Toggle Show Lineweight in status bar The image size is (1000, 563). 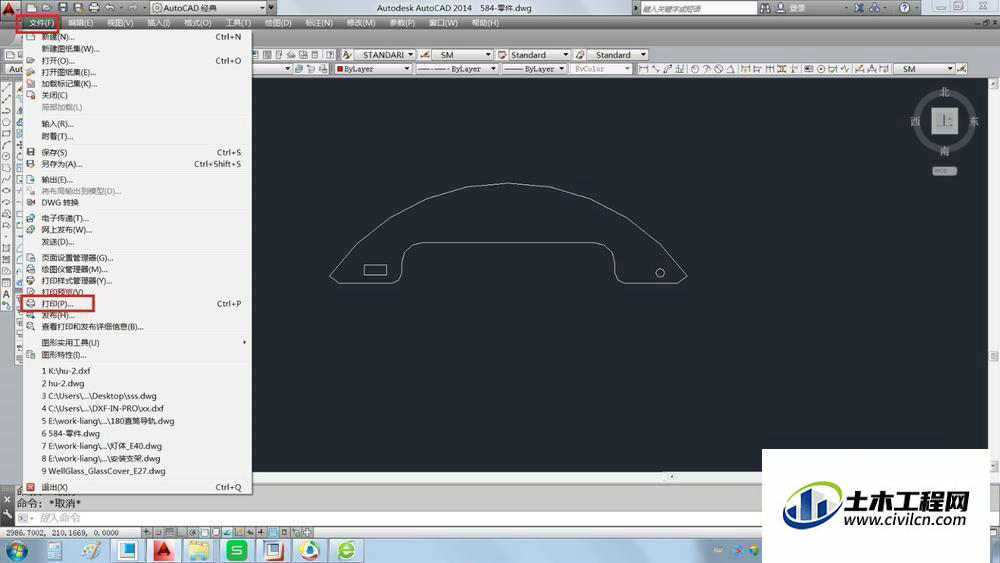(261, 532)
